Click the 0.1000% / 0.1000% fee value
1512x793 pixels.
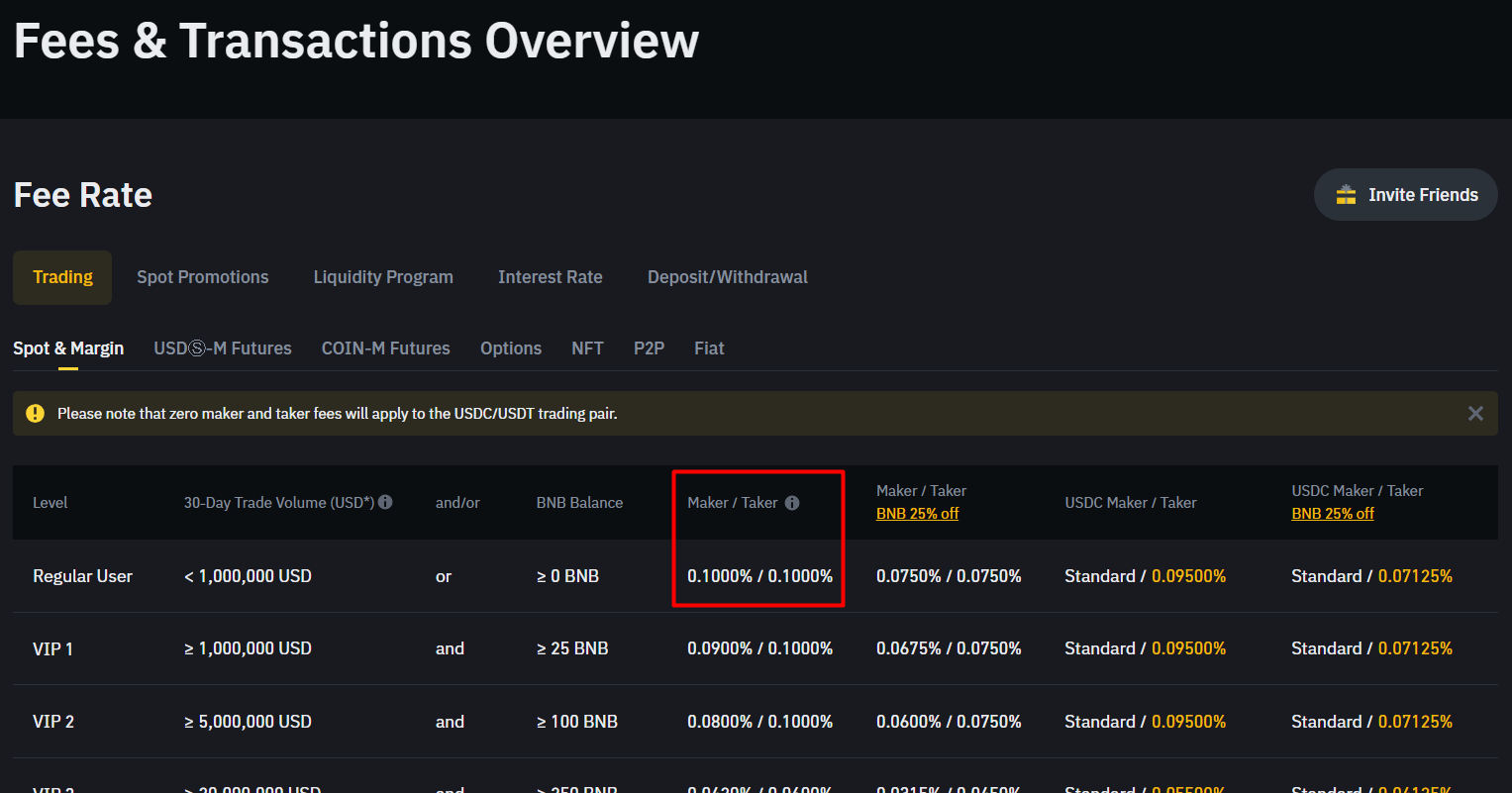click(759, 576)
